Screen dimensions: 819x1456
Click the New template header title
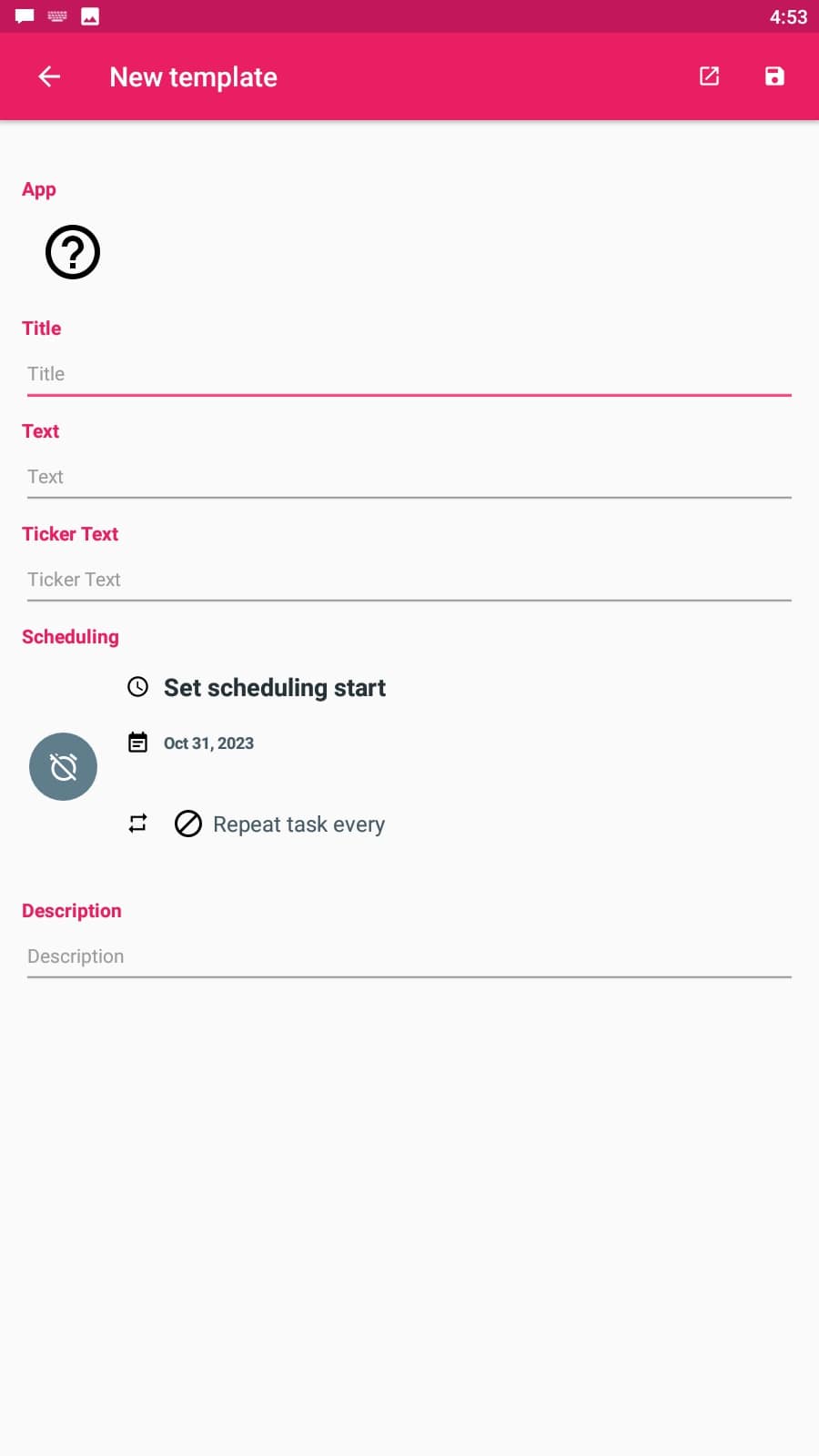click(x=193, y=77)
